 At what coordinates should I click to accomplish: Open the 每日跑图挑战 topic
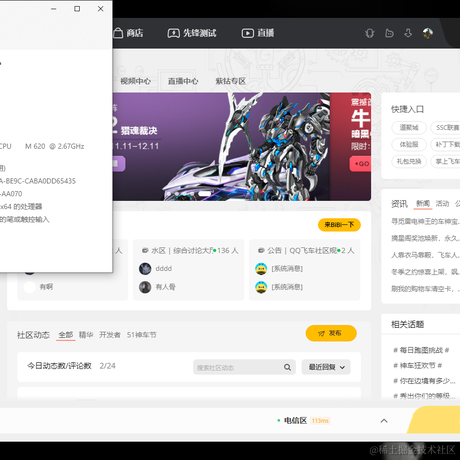[421, 350]
